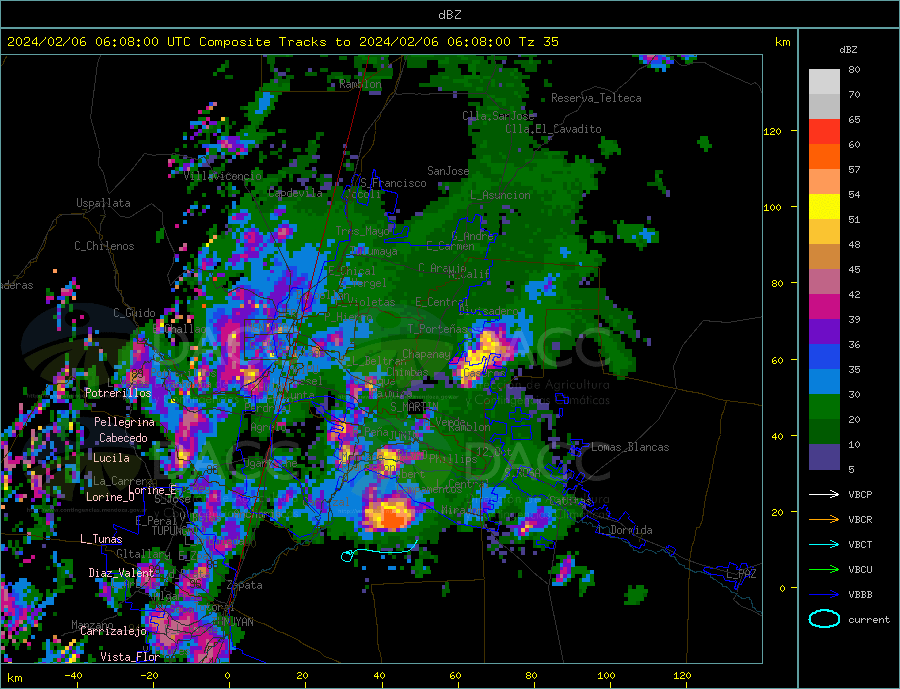This screenshot has height=689, width=900.
Task: Click the L_Asuncion place label
Action: pos(501,195)
